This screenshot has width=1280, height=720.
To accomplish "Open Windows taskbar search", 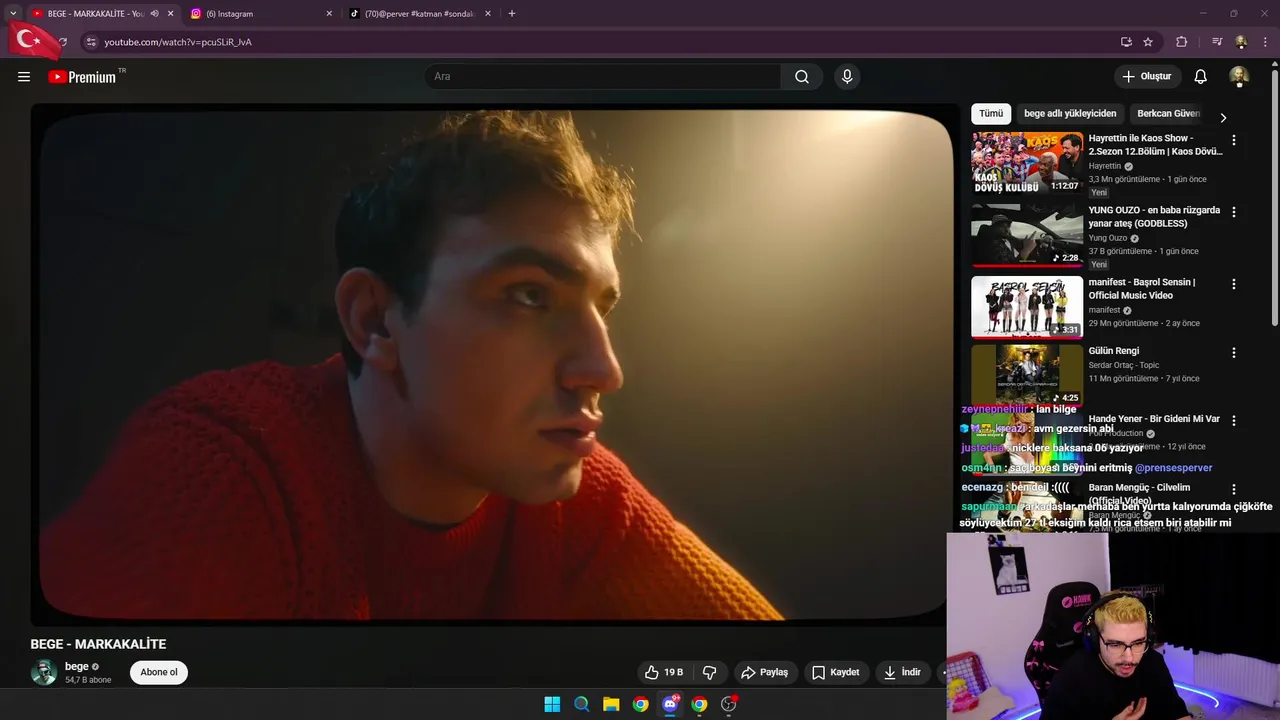I will 581,704.
